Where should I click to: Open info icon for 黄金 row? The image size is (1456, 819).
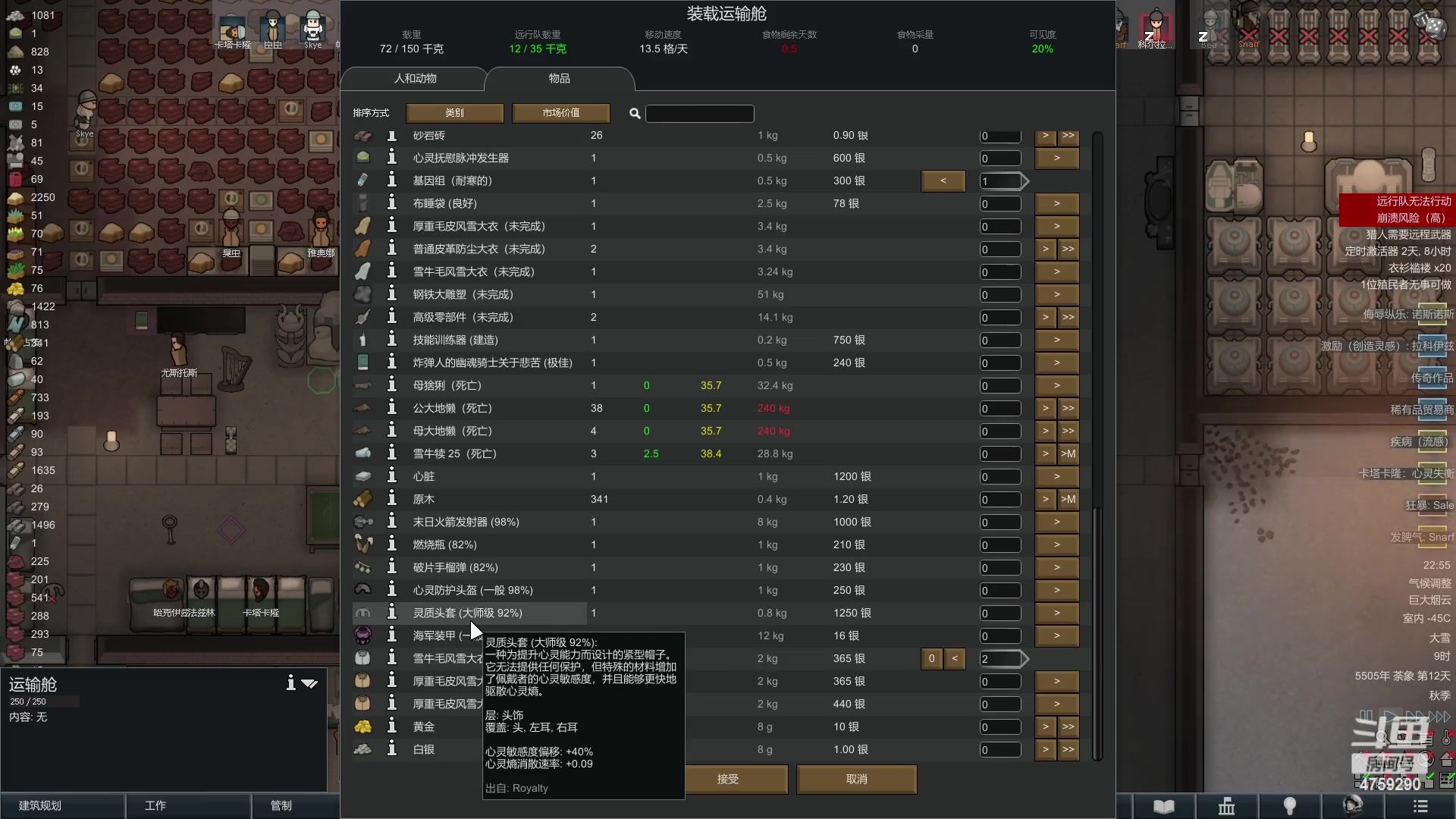coord(391,726)
